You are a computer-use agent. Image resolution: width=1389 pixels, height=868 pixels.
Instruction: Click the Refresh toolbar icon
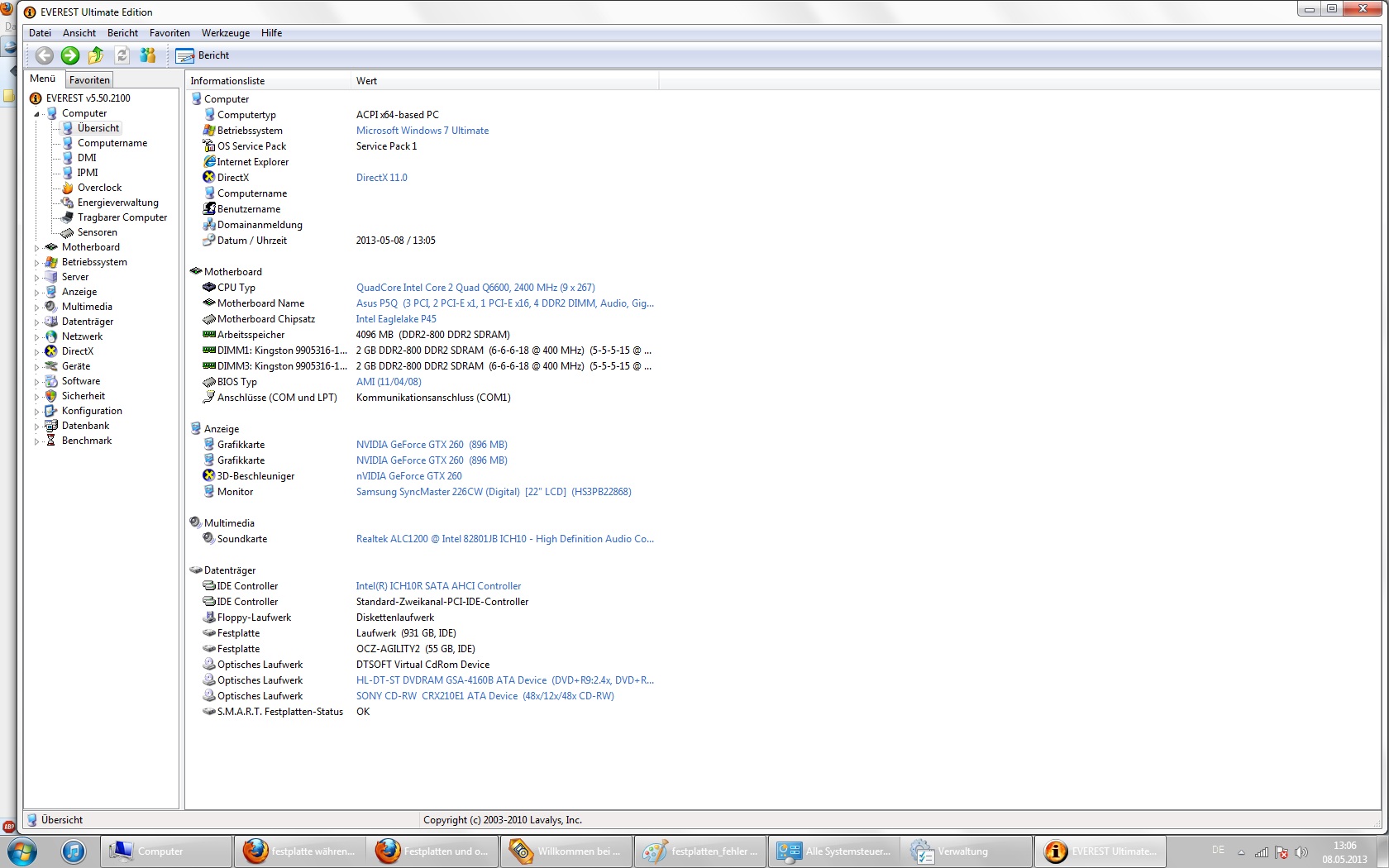[122, 55]
